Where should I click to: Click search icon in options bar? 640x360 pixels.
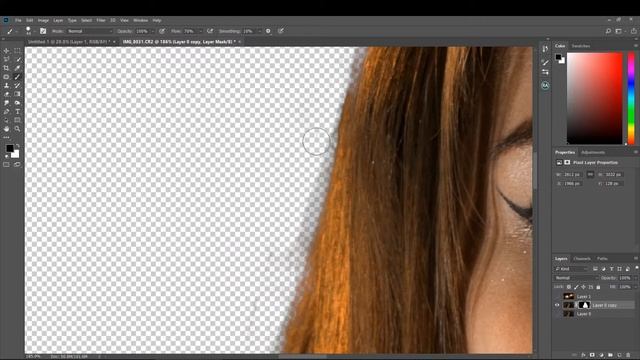click(608, 31)
